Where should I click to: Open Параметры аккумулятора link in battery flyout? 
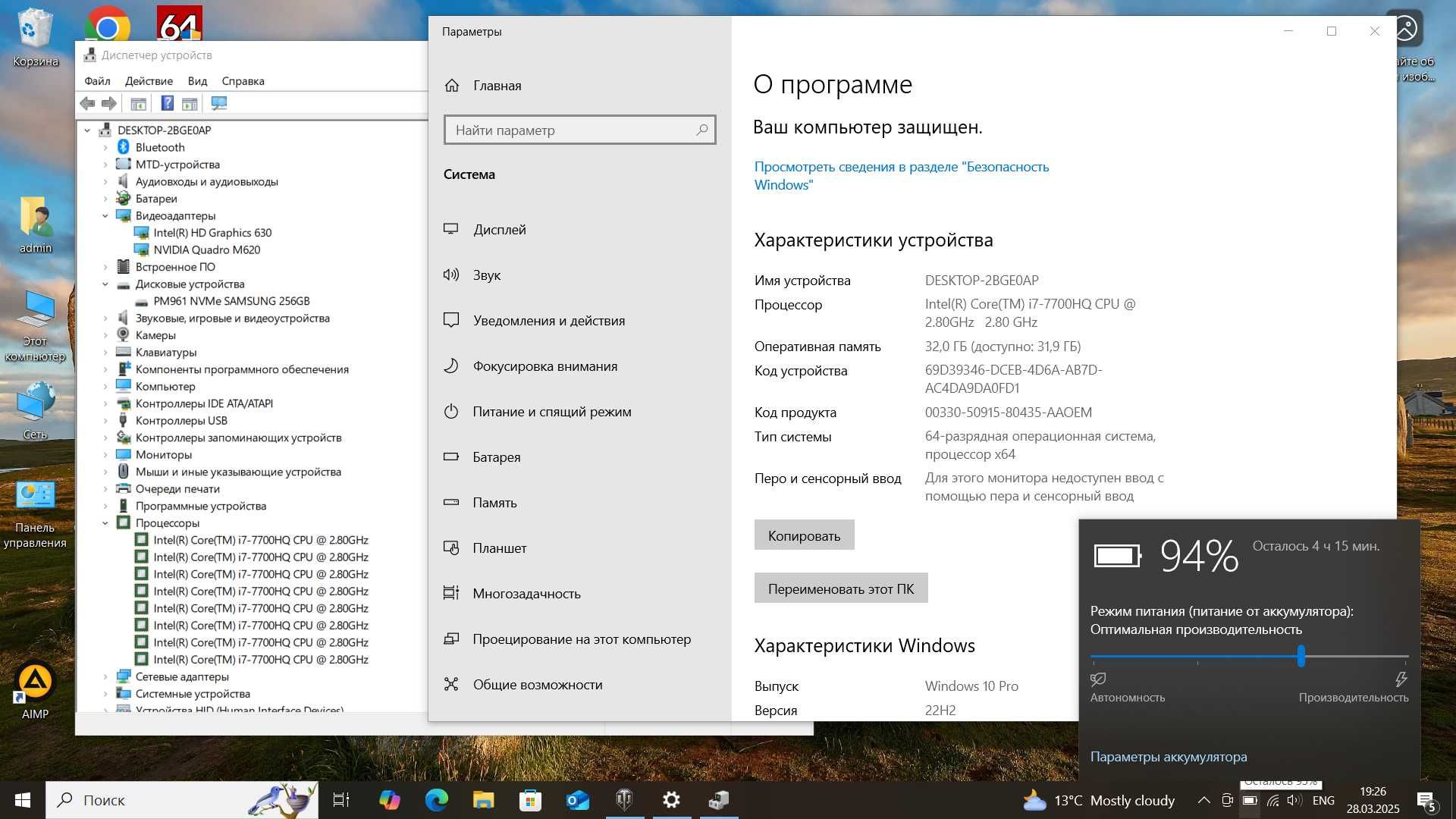1169,756
